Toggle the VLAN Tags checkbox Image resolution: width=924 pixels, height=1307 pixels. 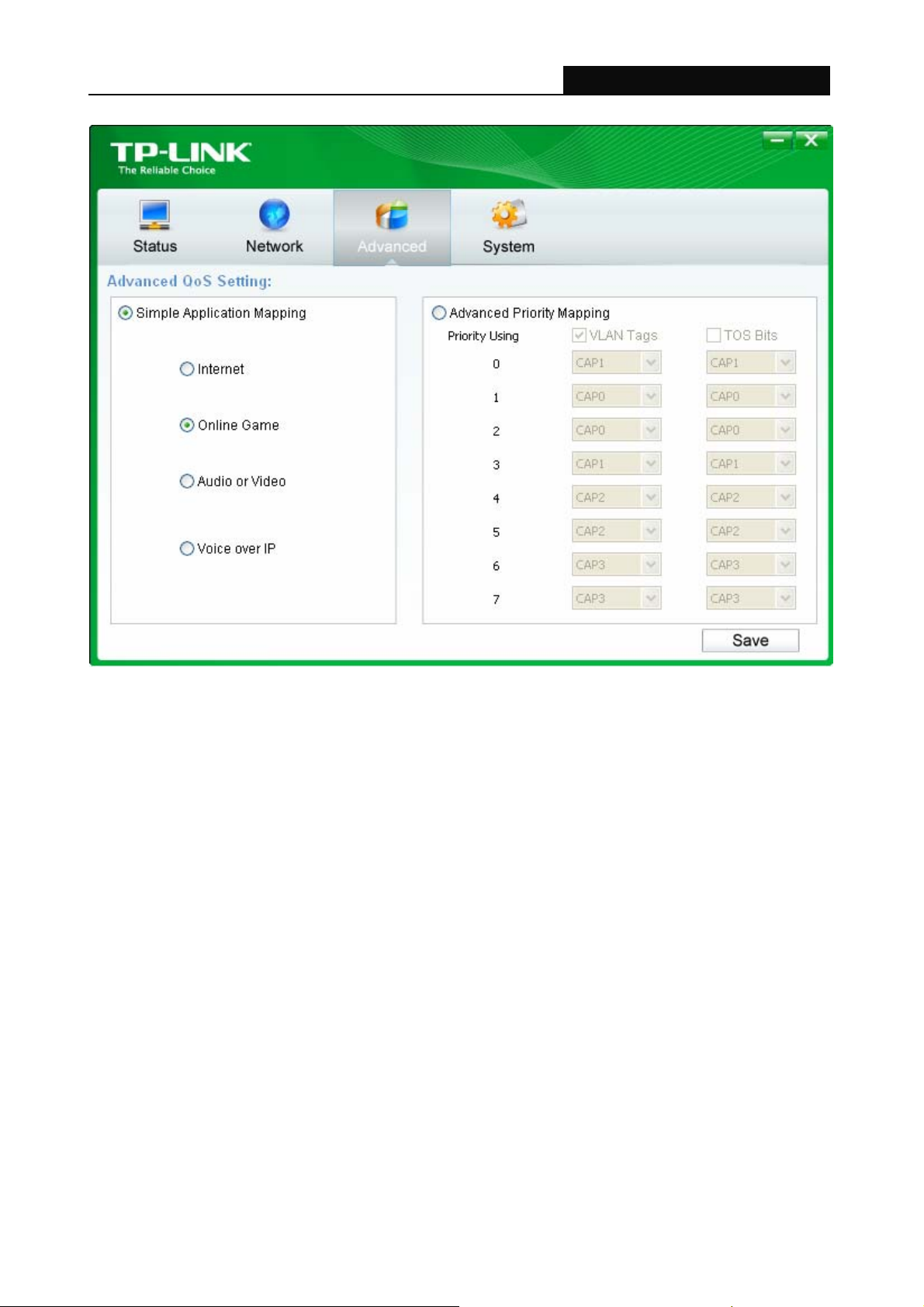pos(579,335)
